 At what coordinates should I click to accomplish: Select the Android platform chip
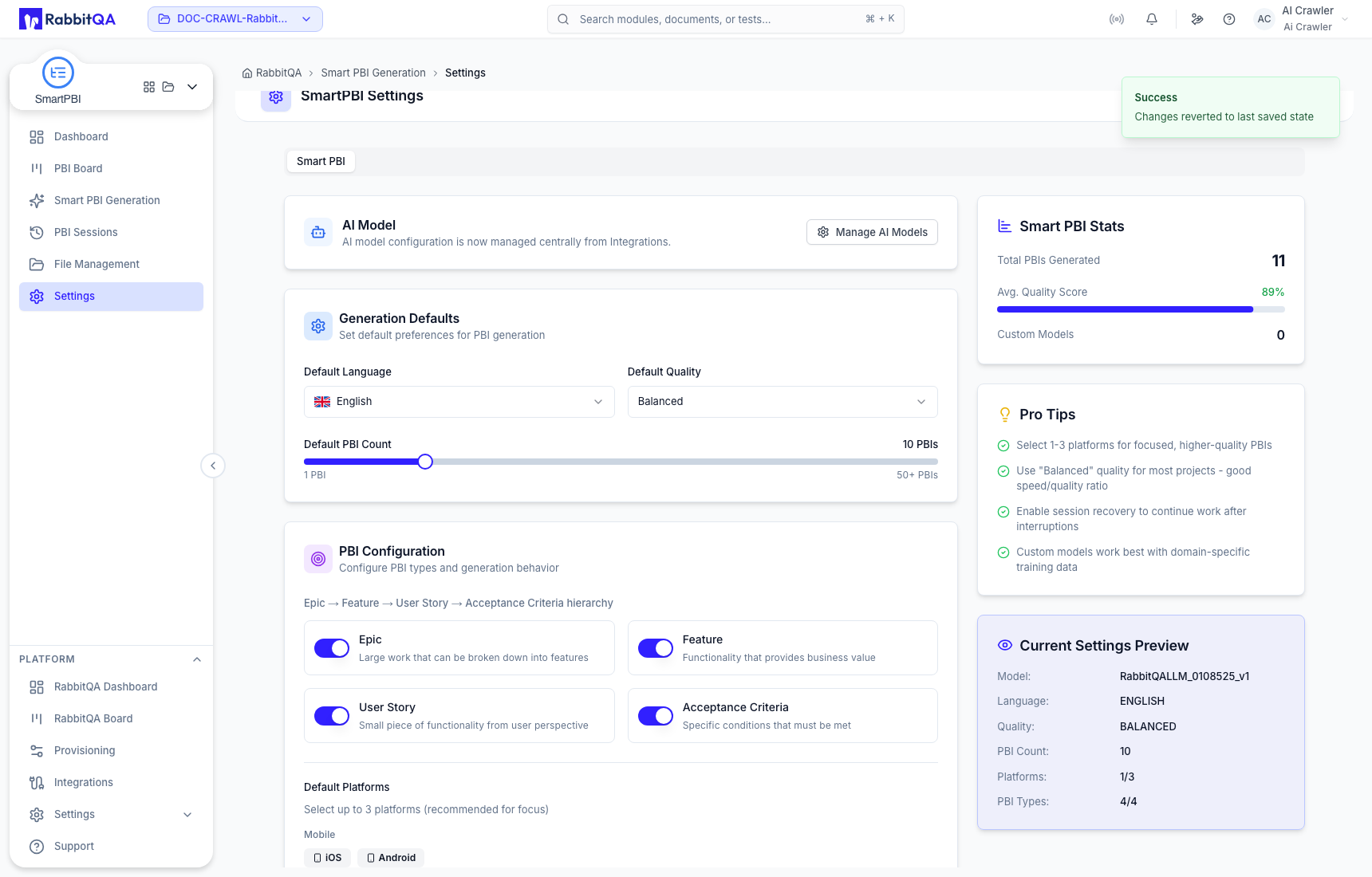pos(391,858)
